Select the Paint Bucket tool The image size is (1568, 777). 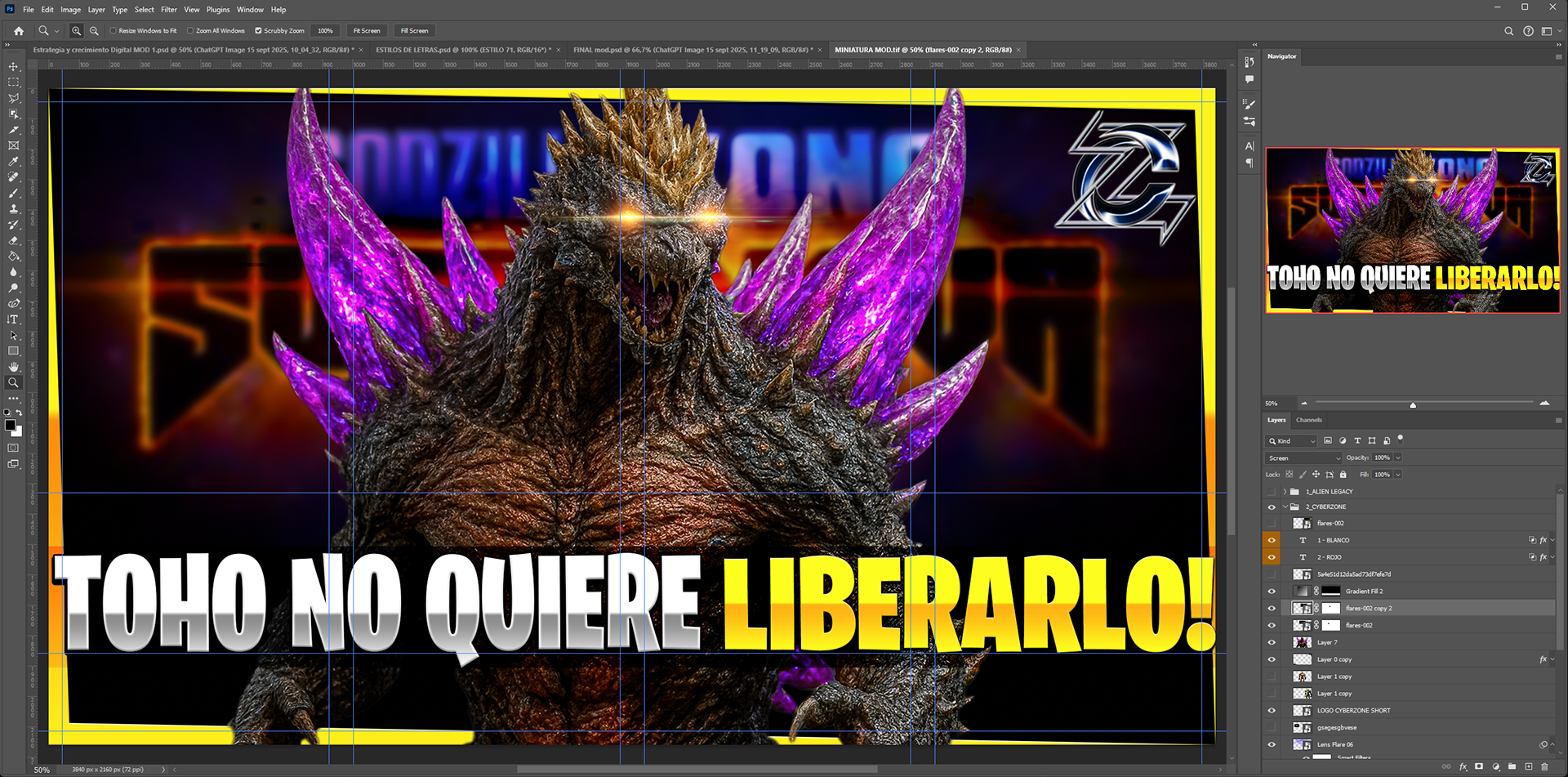[x=13, y=257]
